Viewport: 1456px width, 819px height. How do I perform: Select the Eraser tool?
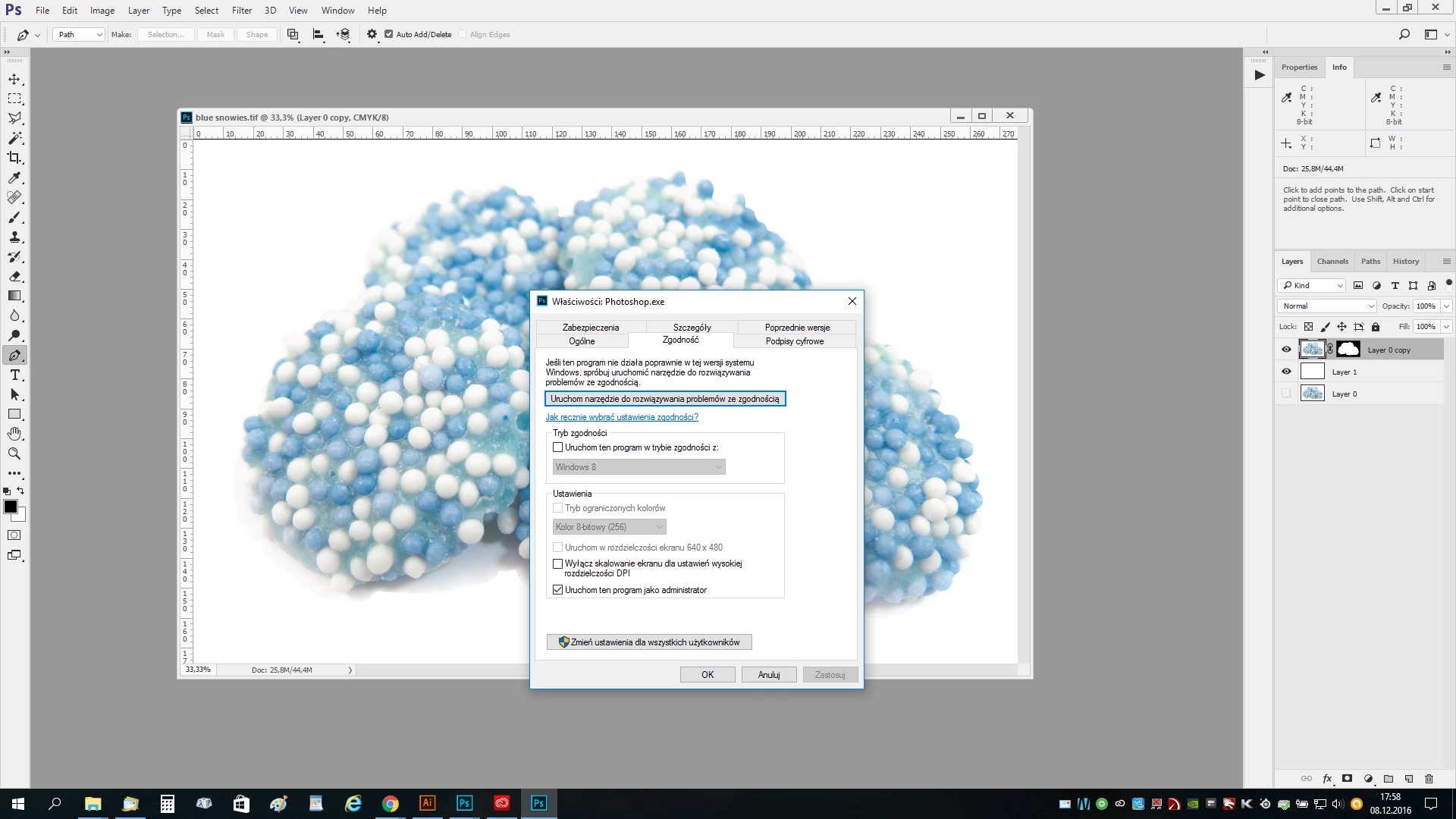click(14, 276)
